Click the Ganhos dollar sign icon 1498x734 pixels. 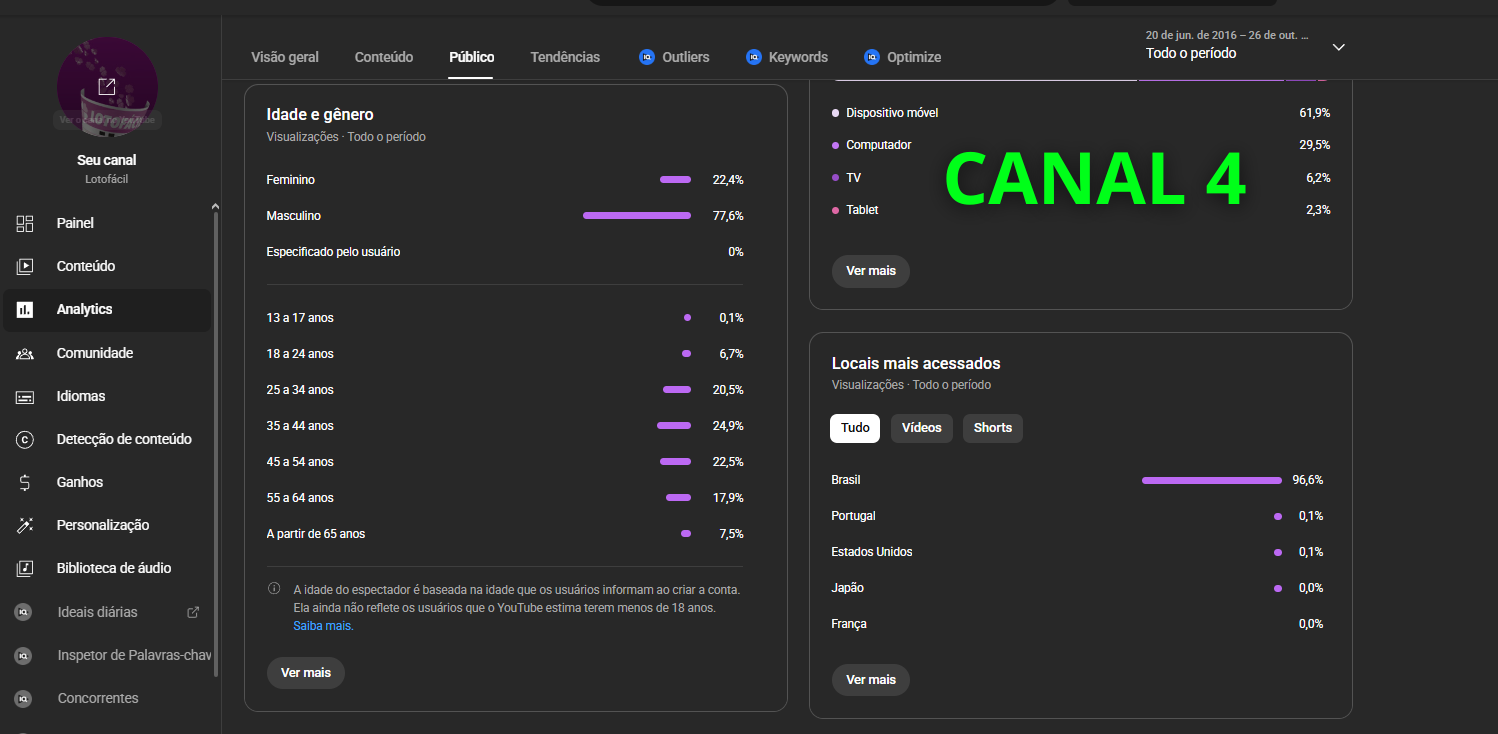[x=25, y=482]
